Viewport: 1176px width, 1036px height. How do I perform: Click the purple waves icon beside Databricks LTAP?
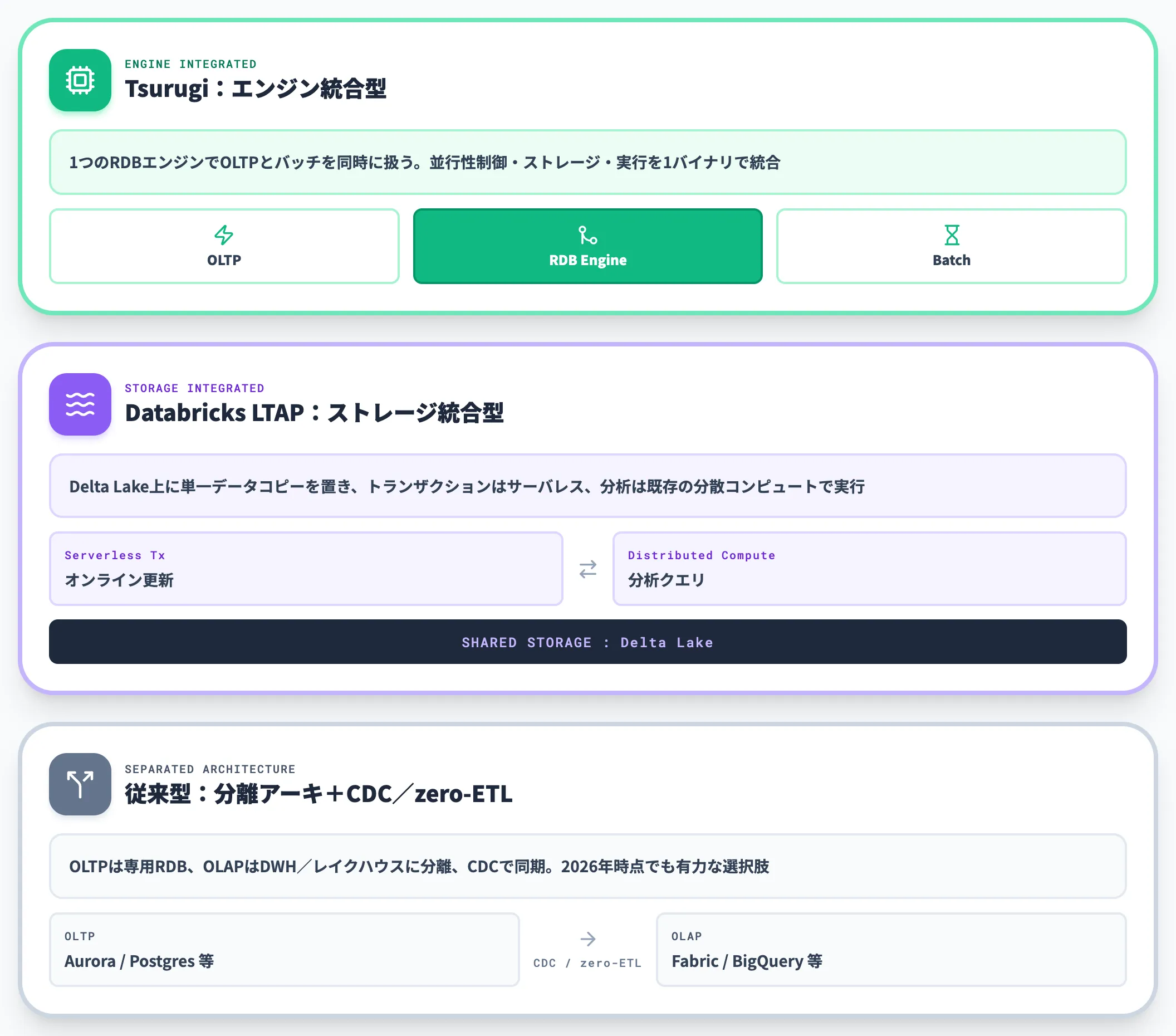point(80,404)
